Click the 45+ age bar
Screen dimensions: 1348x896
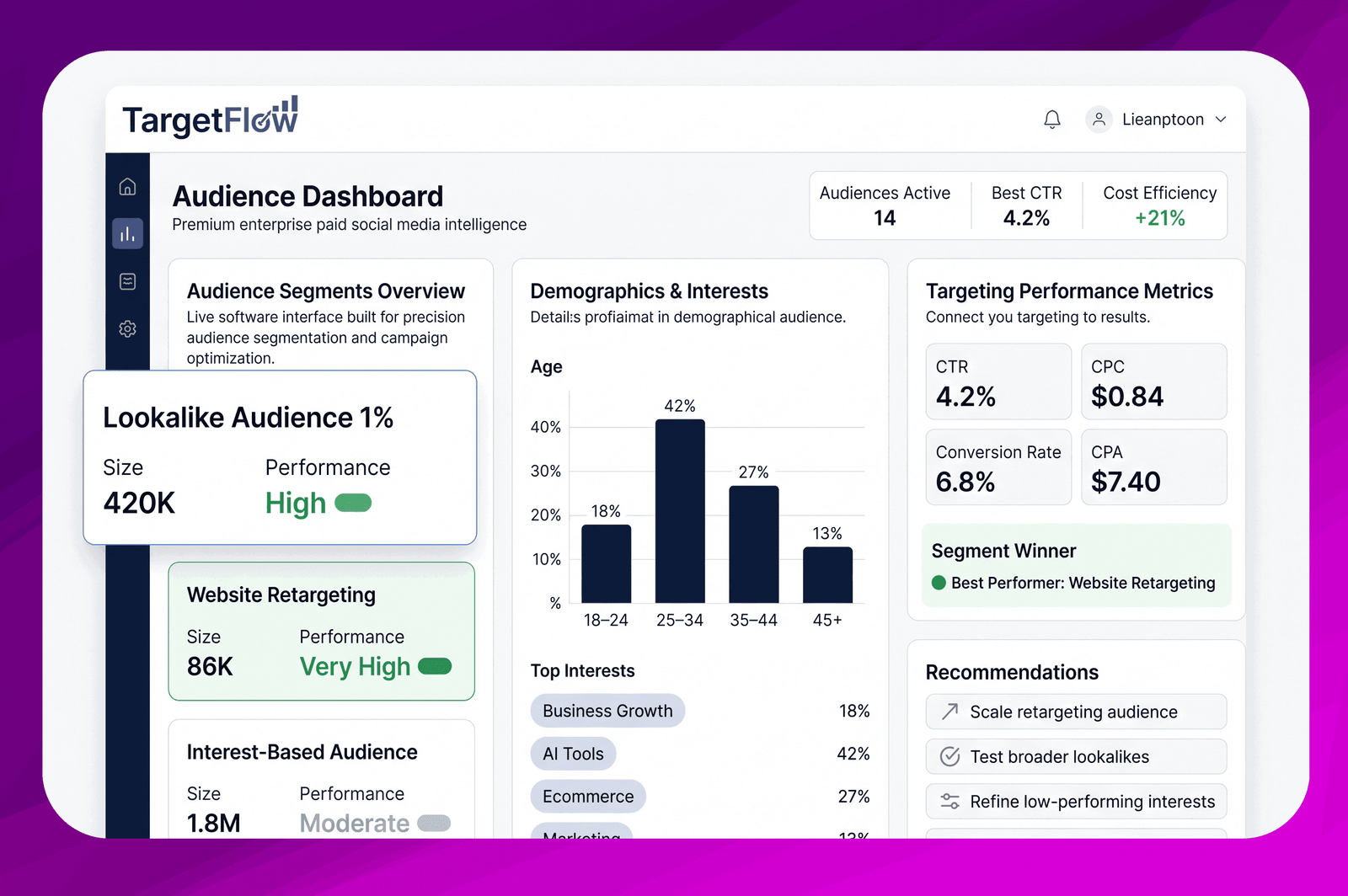pos(827,575)
